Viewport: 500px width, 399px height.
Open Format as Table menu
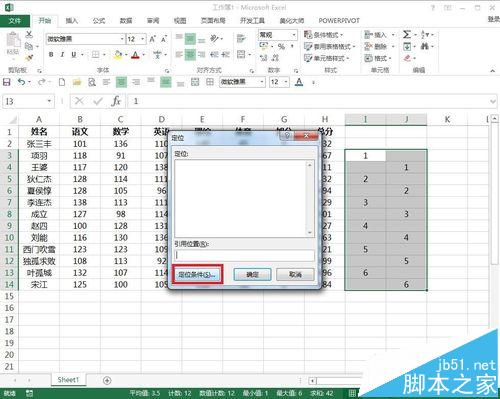coord(329,46)
